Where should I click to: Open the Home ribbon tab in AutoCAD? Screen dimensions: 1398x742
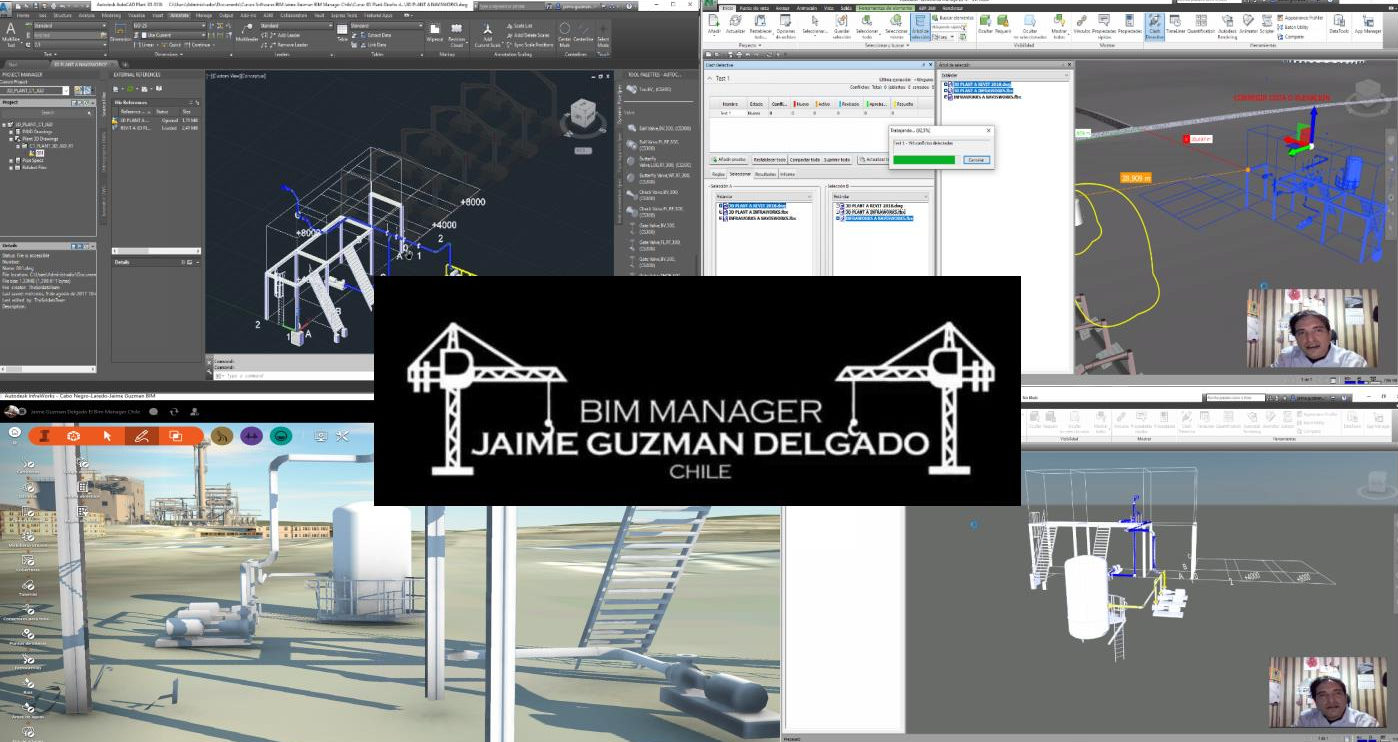coord(23,16)
